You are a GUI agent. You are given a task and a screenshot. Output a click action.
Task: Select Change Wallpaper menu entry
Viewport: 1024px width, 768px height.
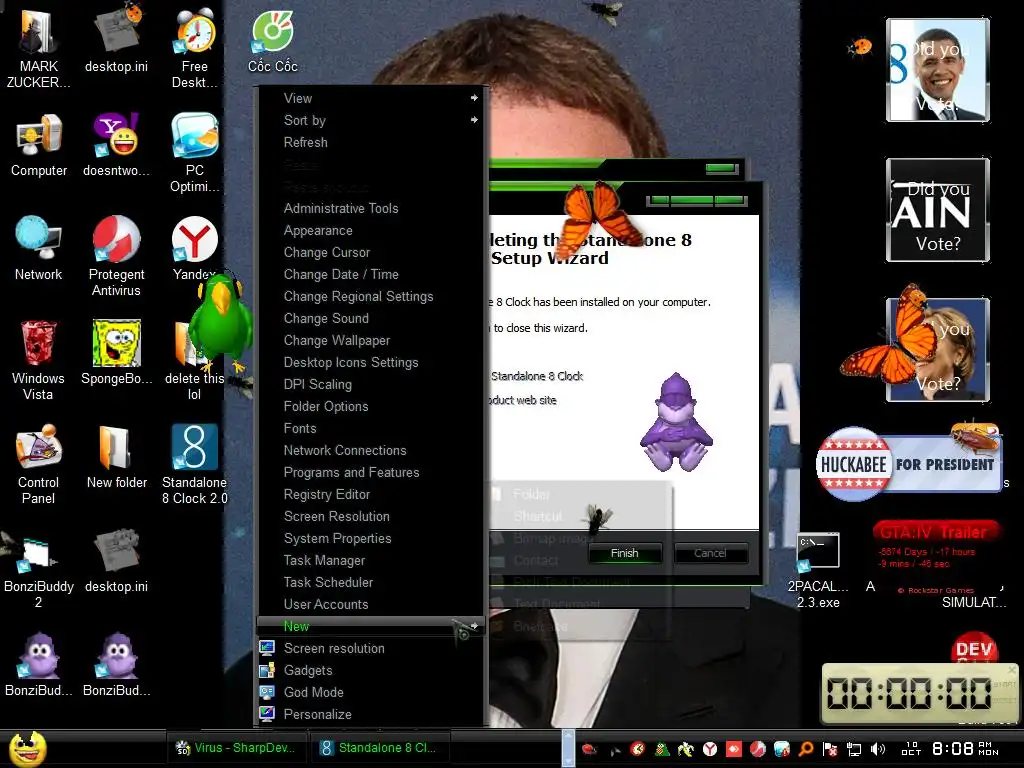[x=371, y=340]
